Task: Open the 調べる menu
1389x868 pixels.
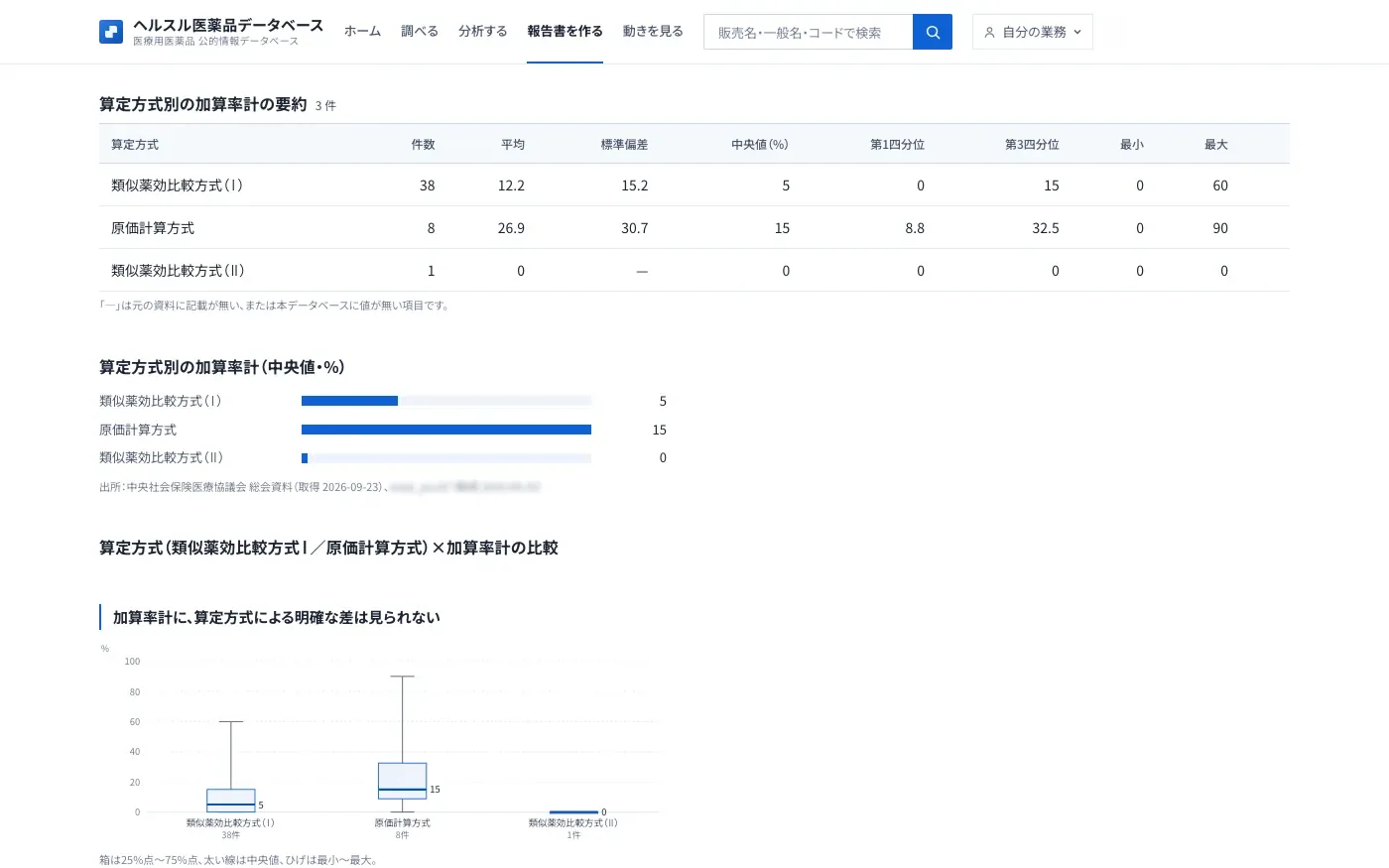Action: (420, 32)
